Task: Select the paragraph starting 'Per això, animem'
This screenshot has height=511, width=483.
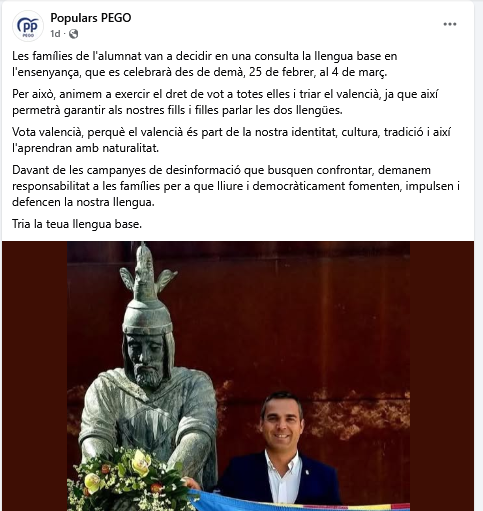Action: point(225,102)
